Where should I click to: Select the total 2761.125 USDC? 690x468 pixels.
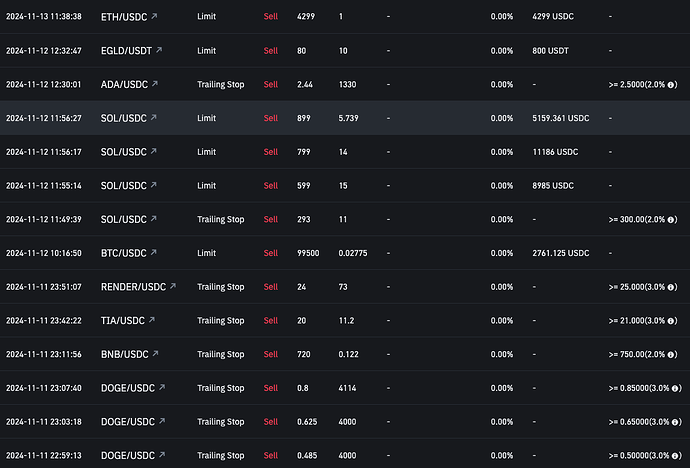point(561,253)
